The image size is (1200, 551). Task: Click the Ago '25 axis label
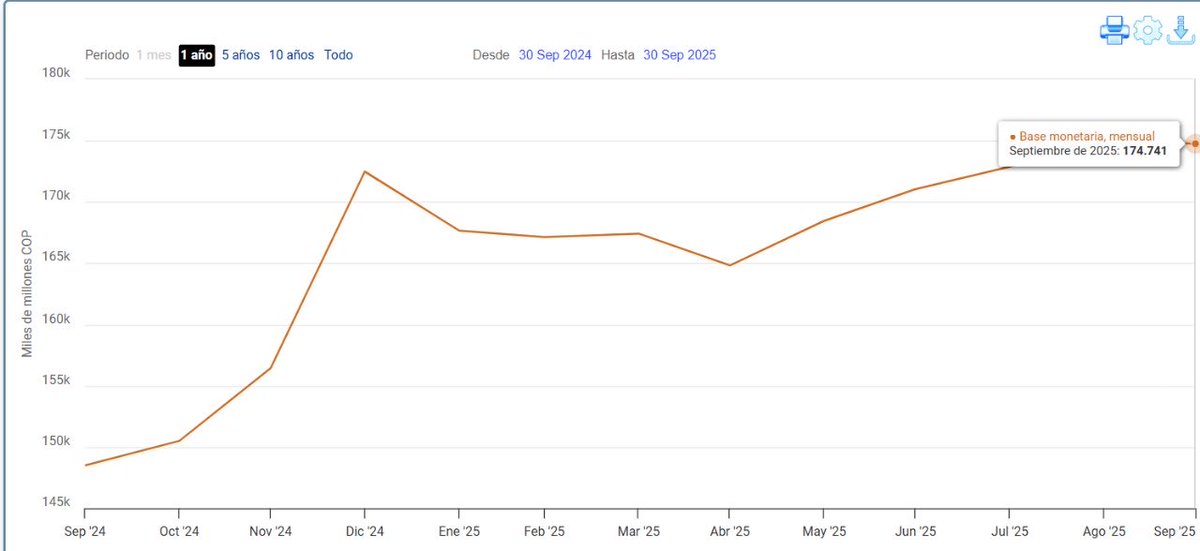1104,530
